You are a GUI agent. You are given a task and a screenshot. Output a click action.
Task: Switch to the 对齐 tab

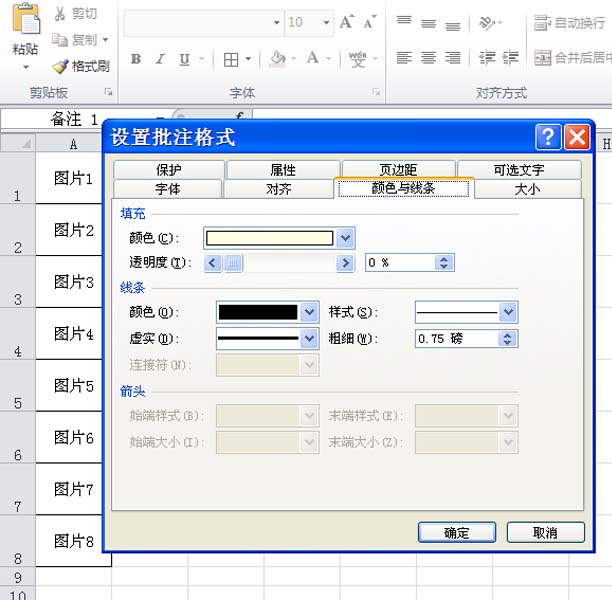[x=279, y=189]
